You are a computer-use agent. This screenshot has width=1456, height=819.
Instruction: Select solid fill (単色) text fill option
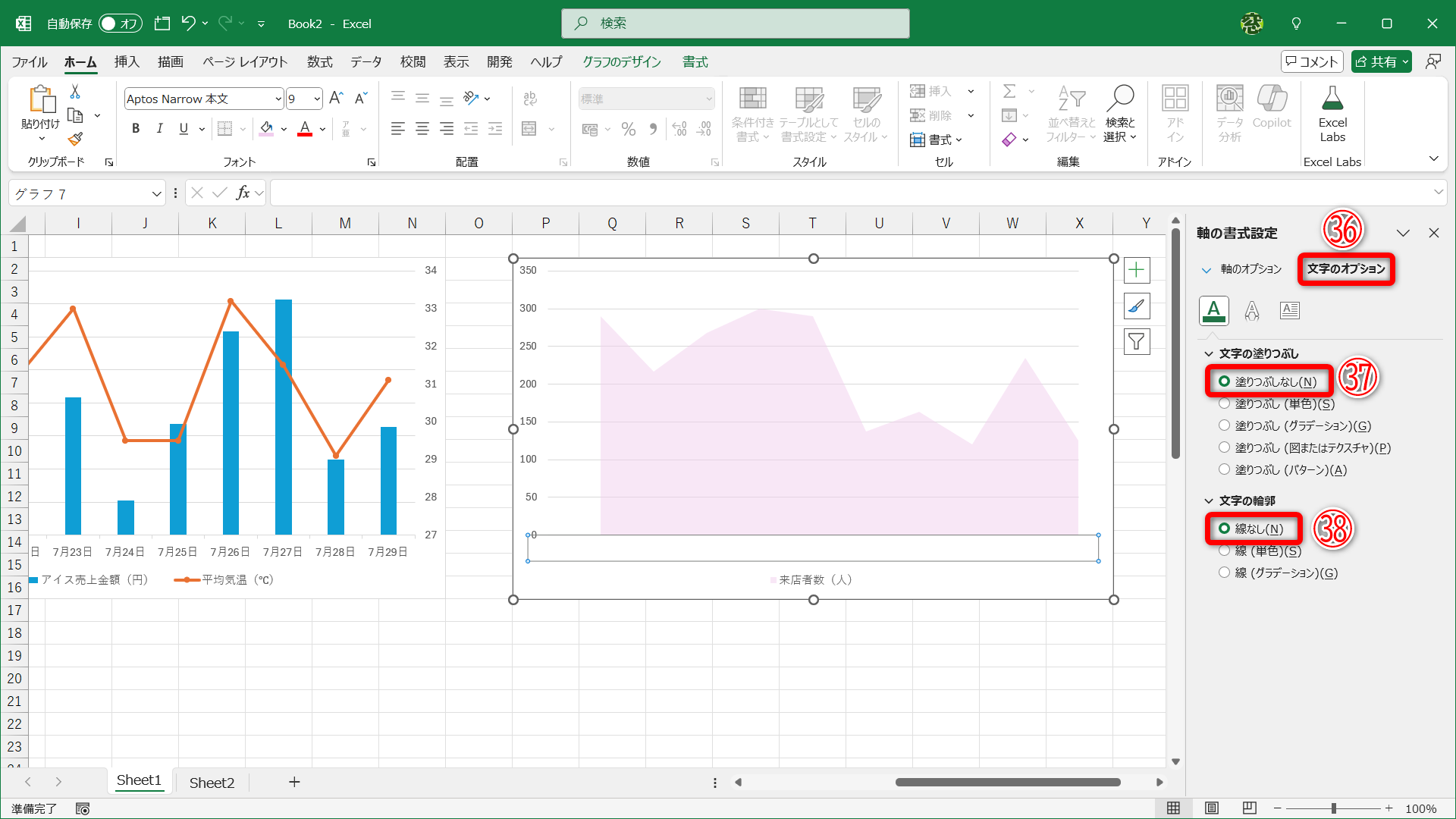(x=1224, y=404)
